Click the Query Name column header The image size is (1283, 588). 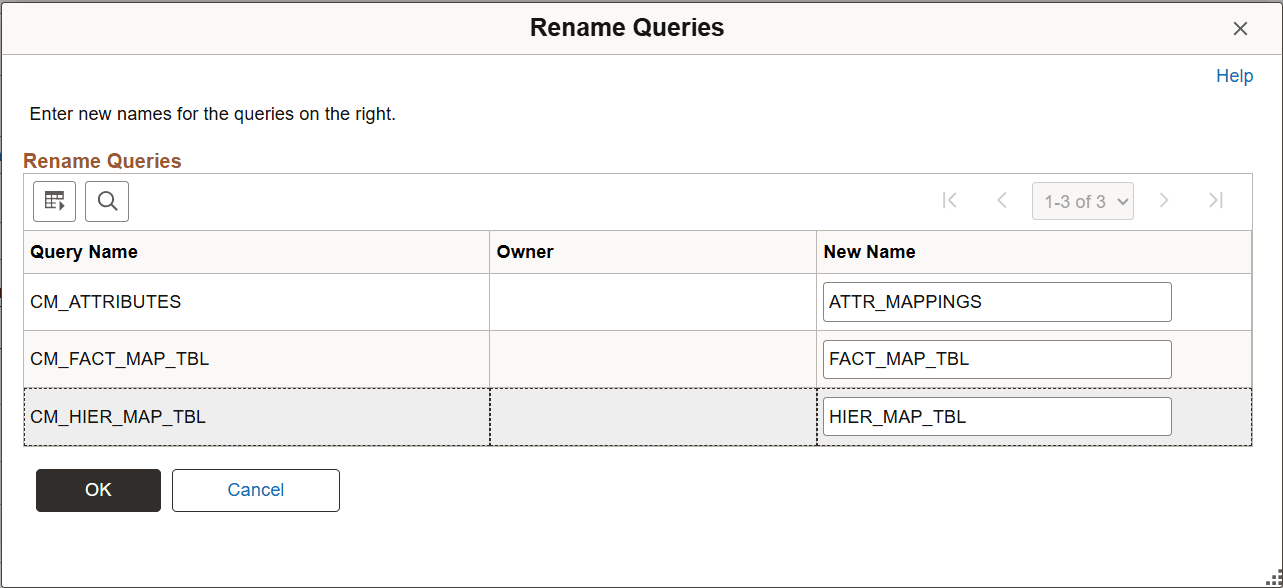[84, 252]
